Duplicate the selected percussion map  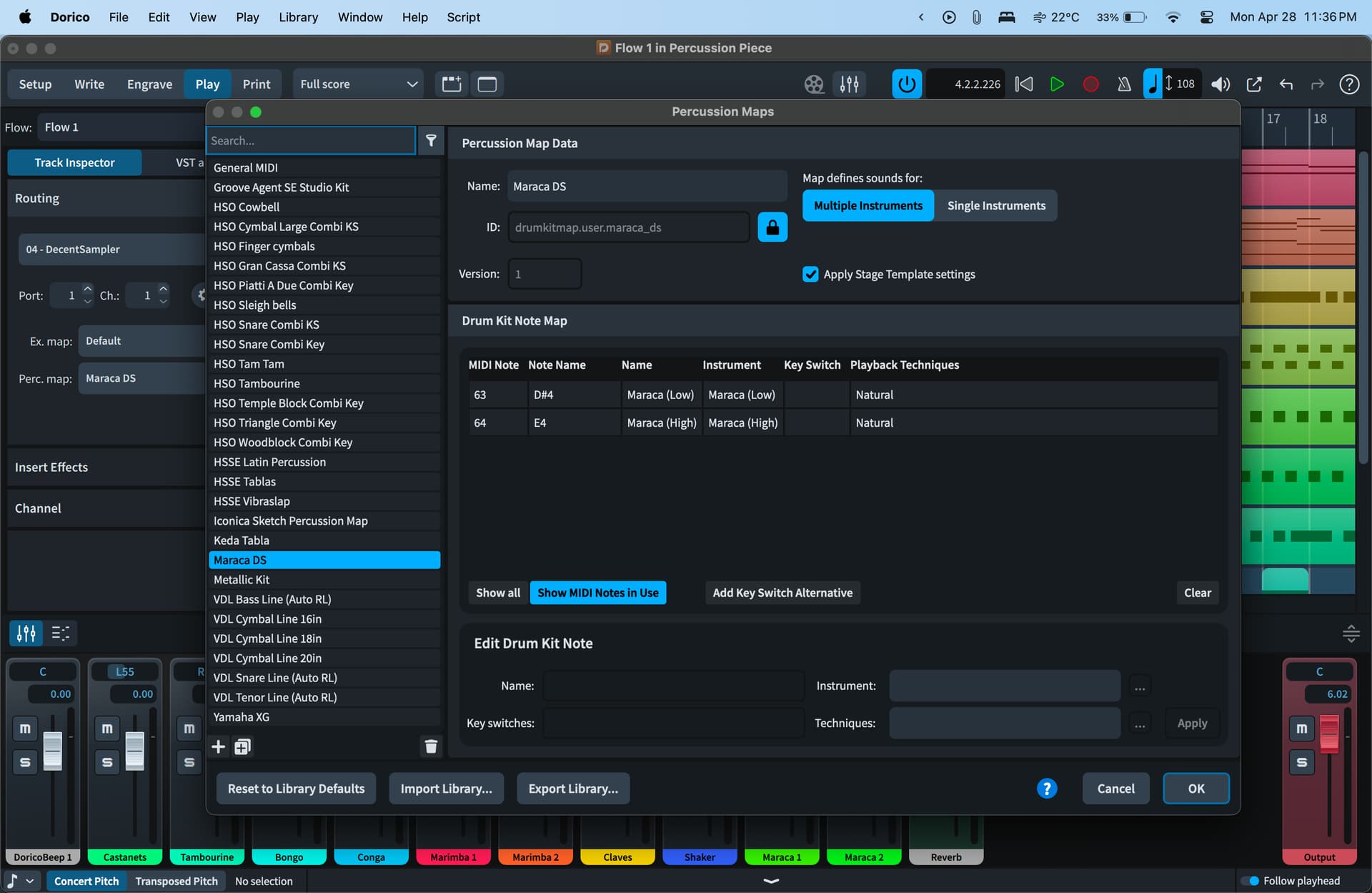[x=242, y=746]
